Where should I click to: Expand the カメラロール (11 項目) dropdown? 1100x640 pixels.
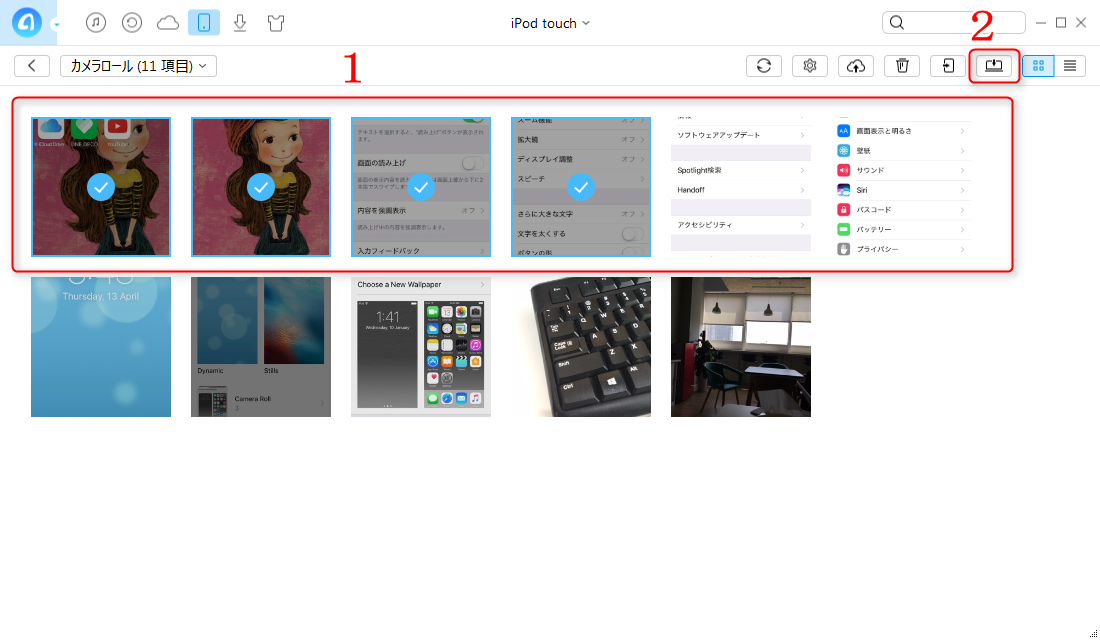click(138, 65)
